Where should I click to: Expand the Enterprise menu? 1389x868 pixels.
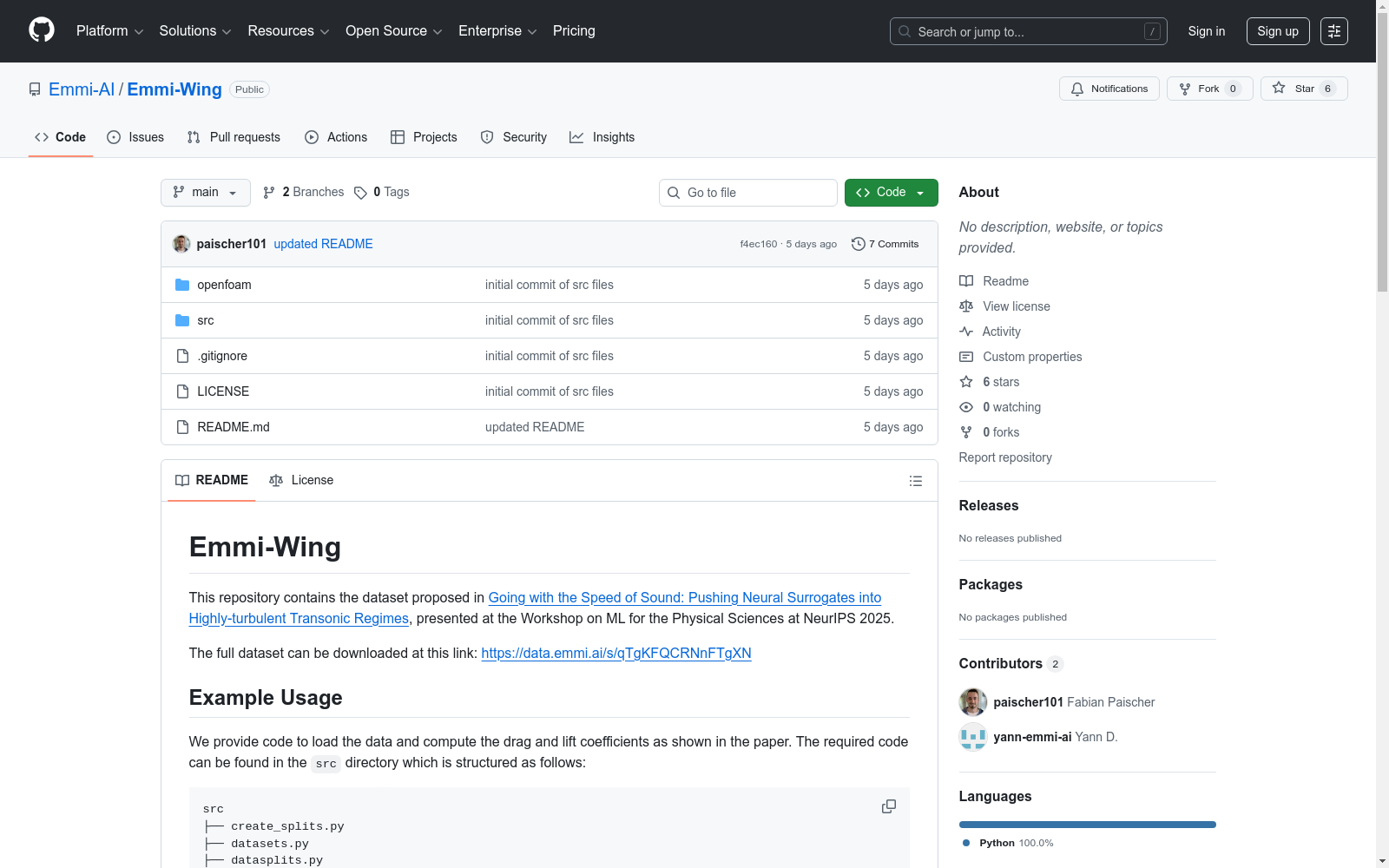tap(497, 31)
